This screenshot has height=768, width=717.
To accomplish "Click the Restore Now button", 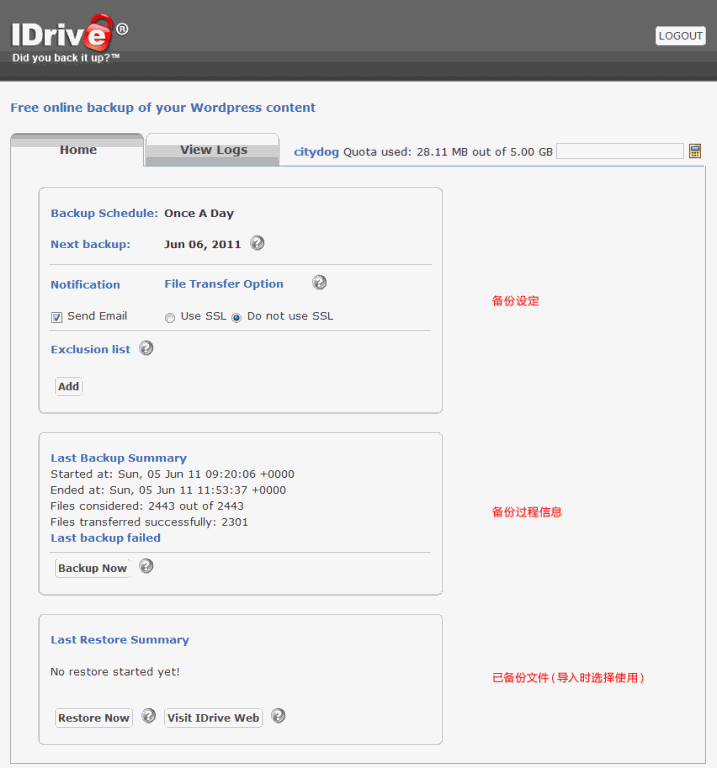I will click(x=93, y=718).
